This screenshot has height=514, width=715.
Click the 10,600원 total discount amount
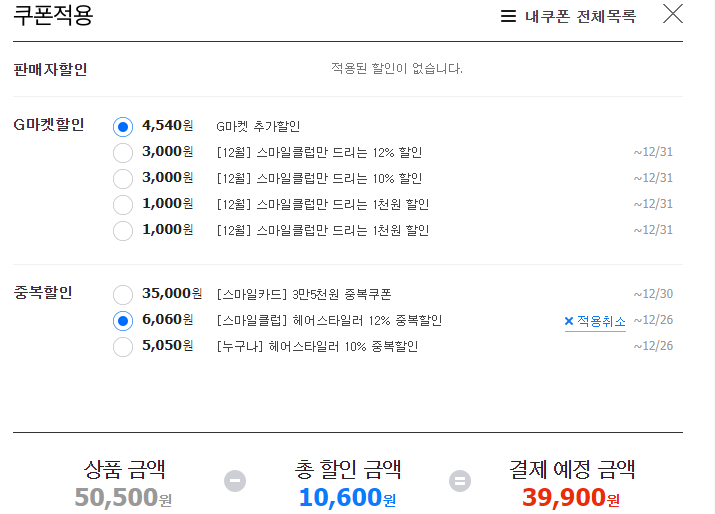point(347,497)
